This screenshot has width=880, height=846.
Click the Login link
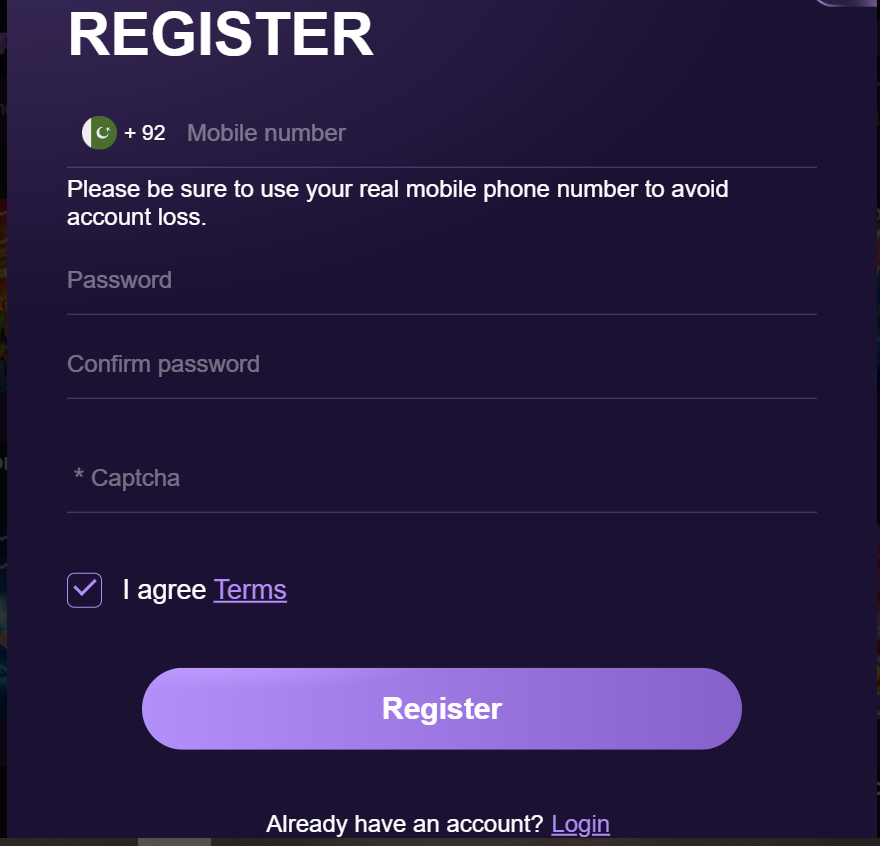580,823
